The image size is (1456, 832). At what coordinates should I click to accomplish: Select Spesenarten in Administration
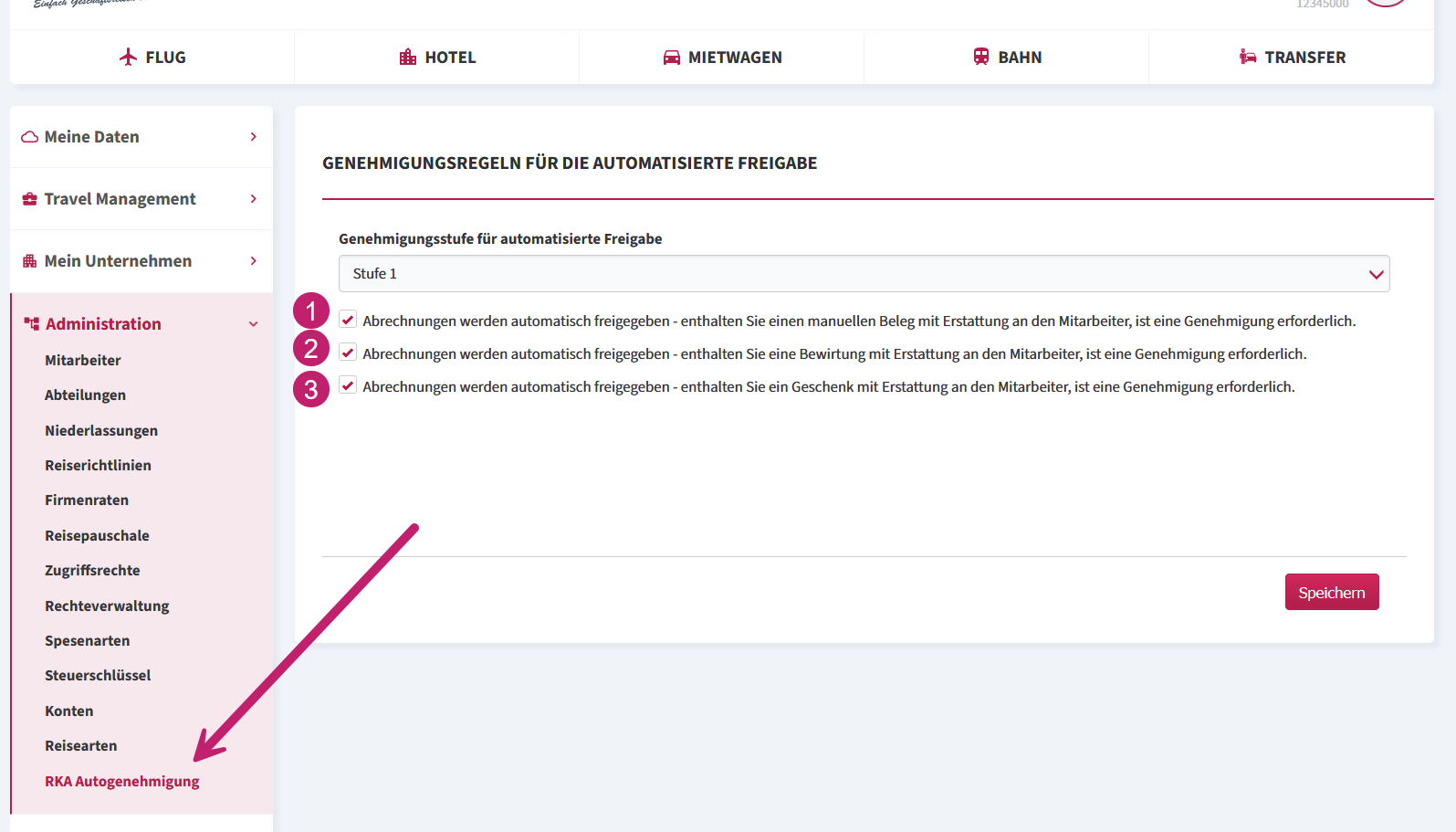click(88, 641)
